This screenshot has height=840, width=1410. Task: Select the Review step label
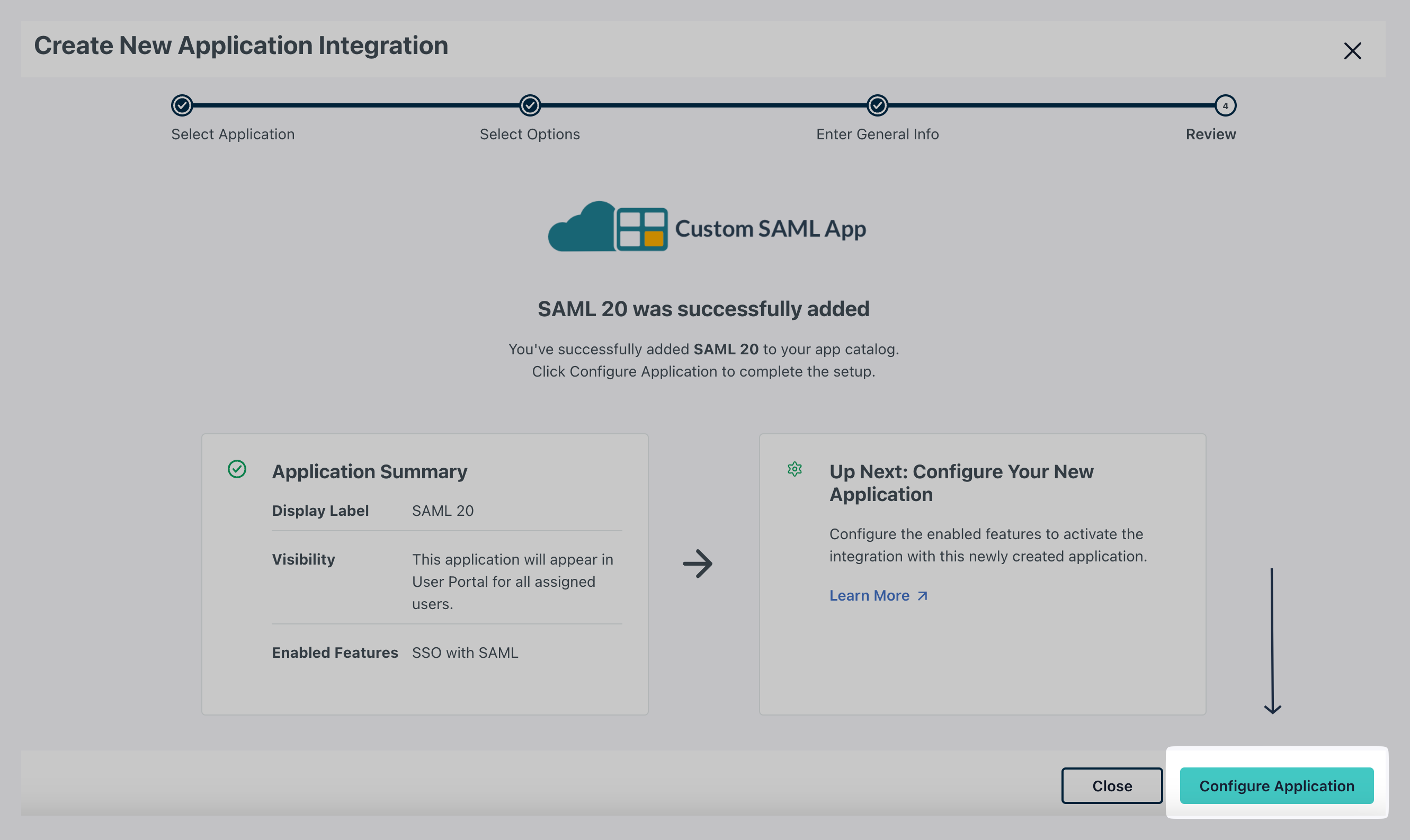tap(1211, 134)
